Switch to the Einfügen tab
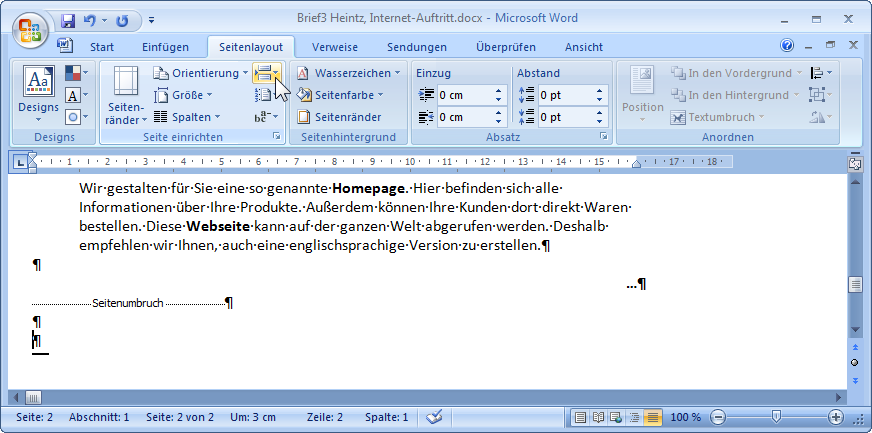Image resolution: width=872 pixels, height=433 pixels. click(x=165, y=47)
